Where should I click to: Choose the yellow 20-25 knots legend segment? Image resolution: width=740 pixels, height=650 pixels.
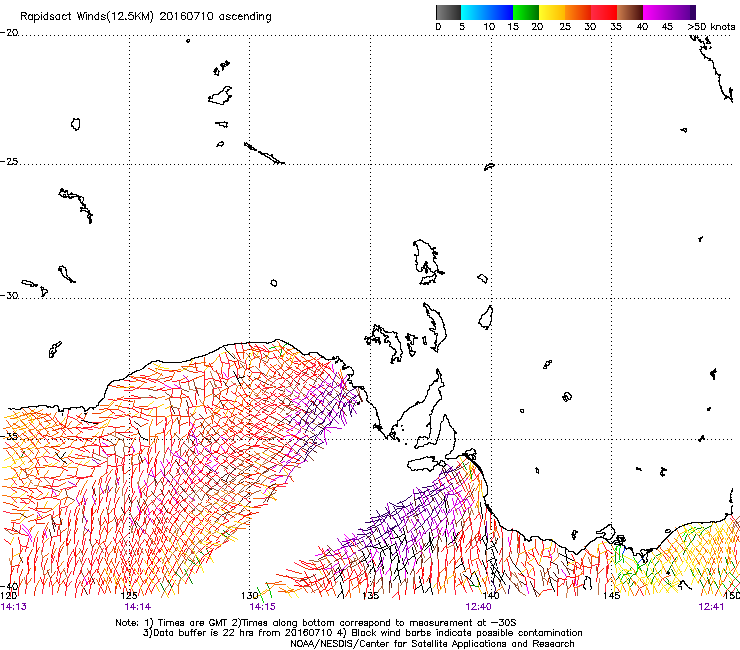pos(552,12)
